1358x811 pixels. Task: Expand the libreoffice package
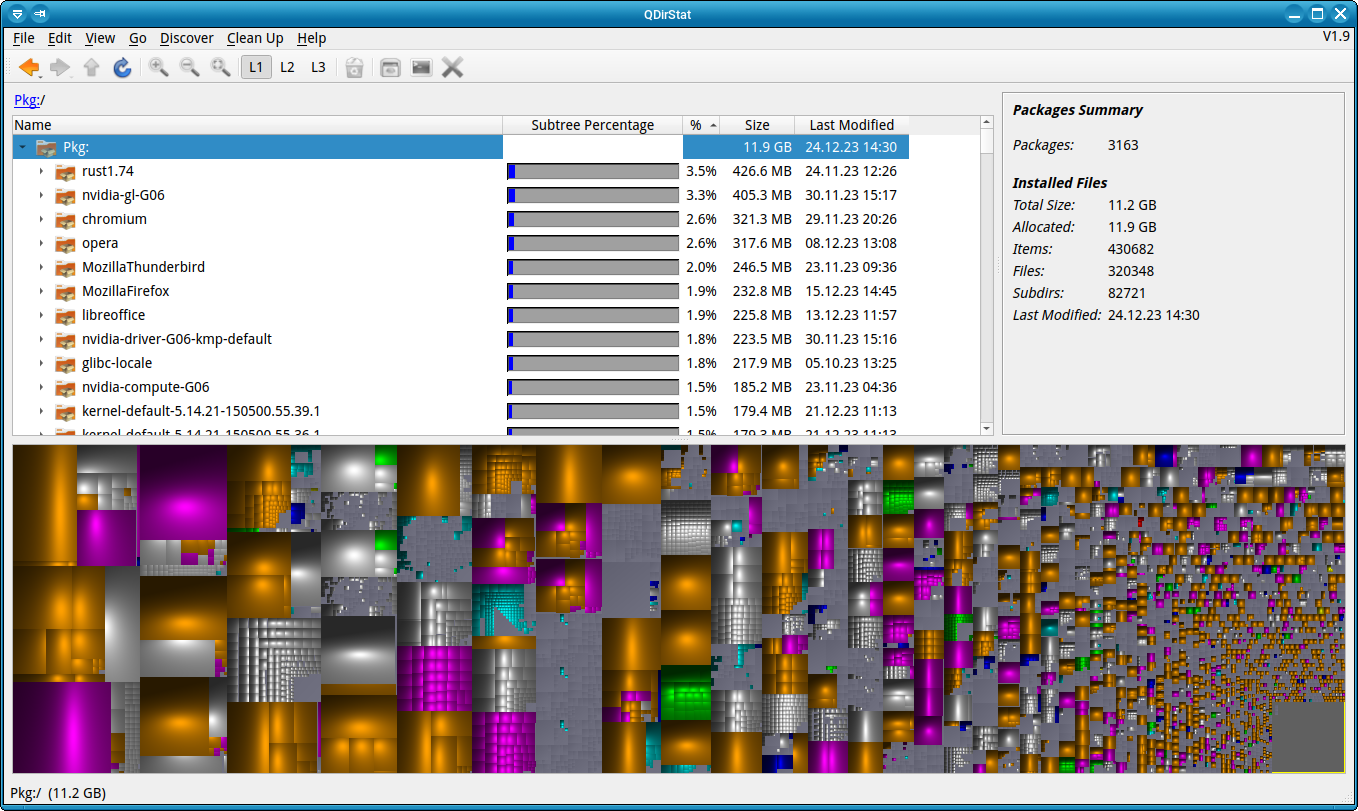click(x=41, y=315)
